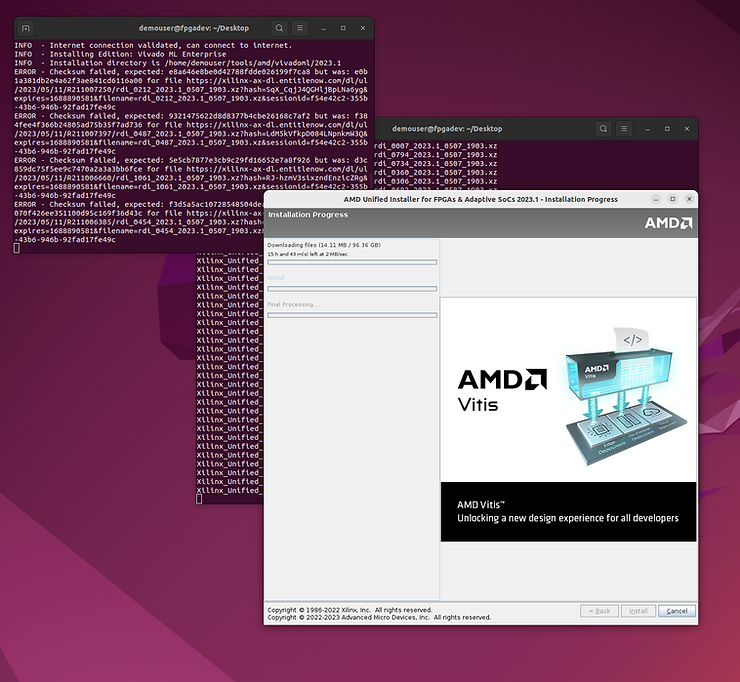
Task: Click rdi_0306_2023.1_0507_1903.xz in back terminal
Action: 436,181
